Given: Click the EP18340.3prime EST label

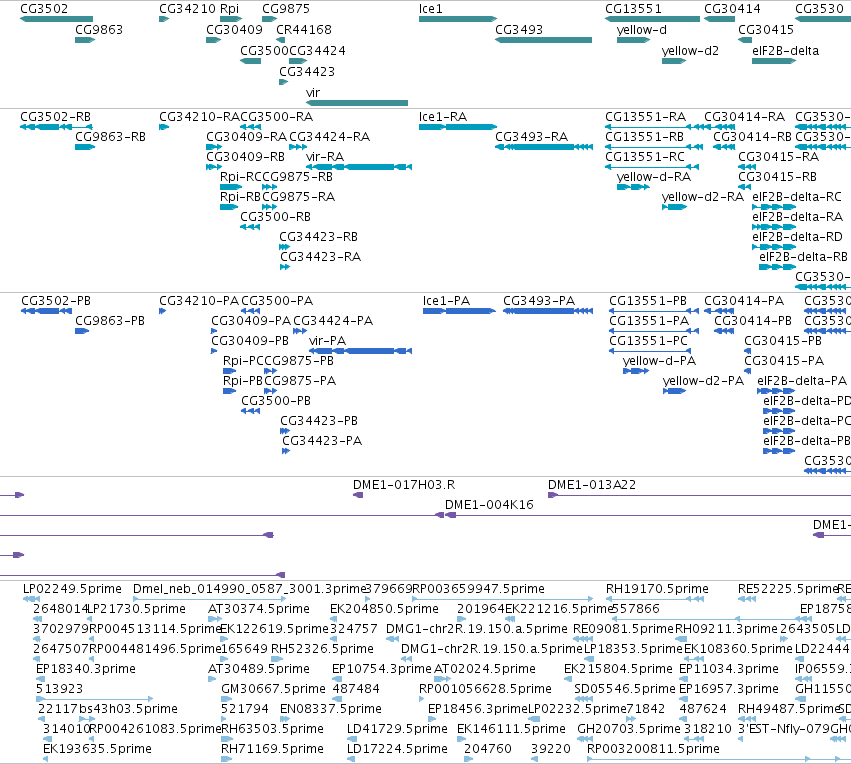Looking at the screenshot, I should tap(86, 669).
